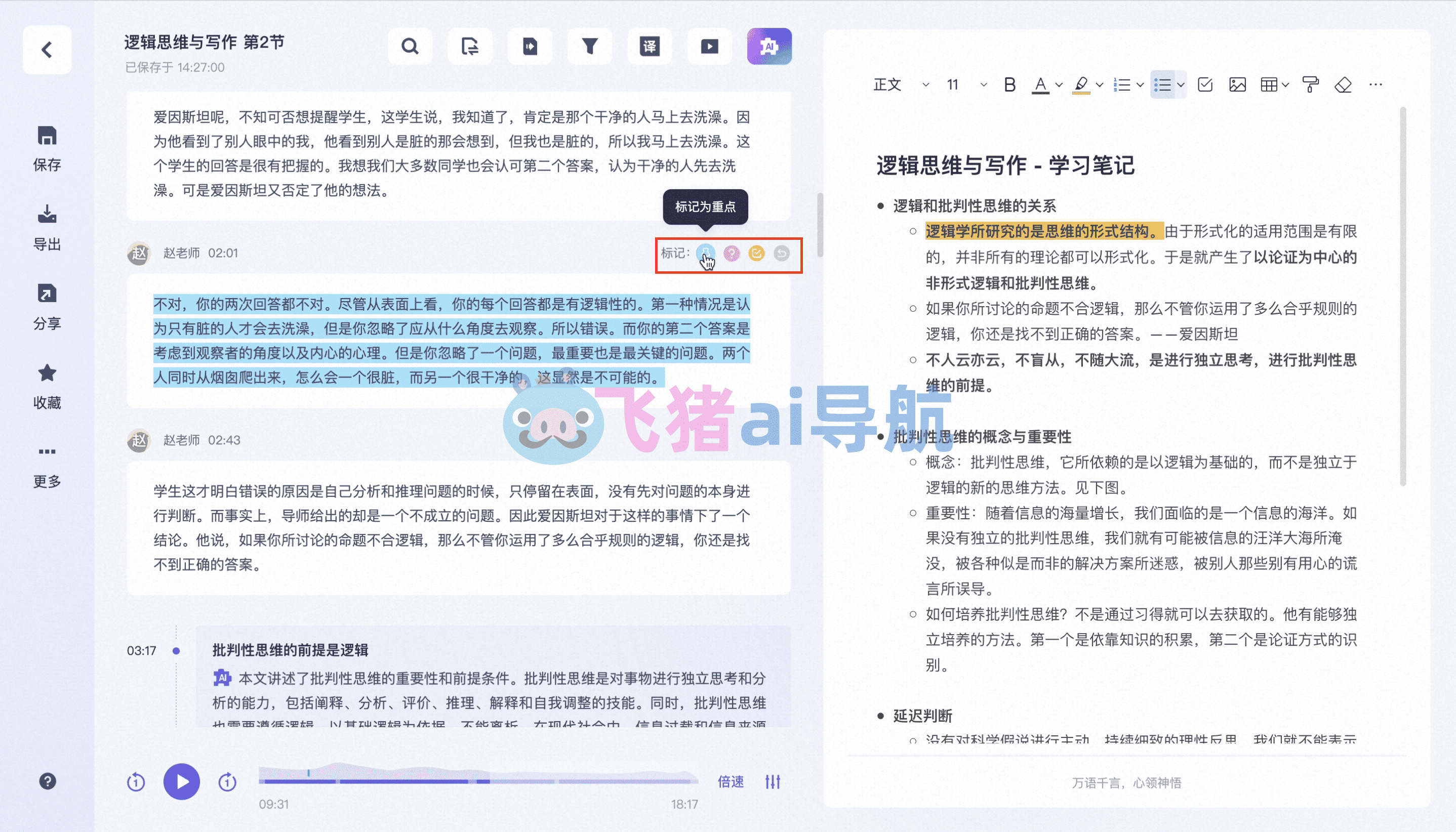
Task: Click the document replace icon in top toolbar
Action: coord(470,46)
